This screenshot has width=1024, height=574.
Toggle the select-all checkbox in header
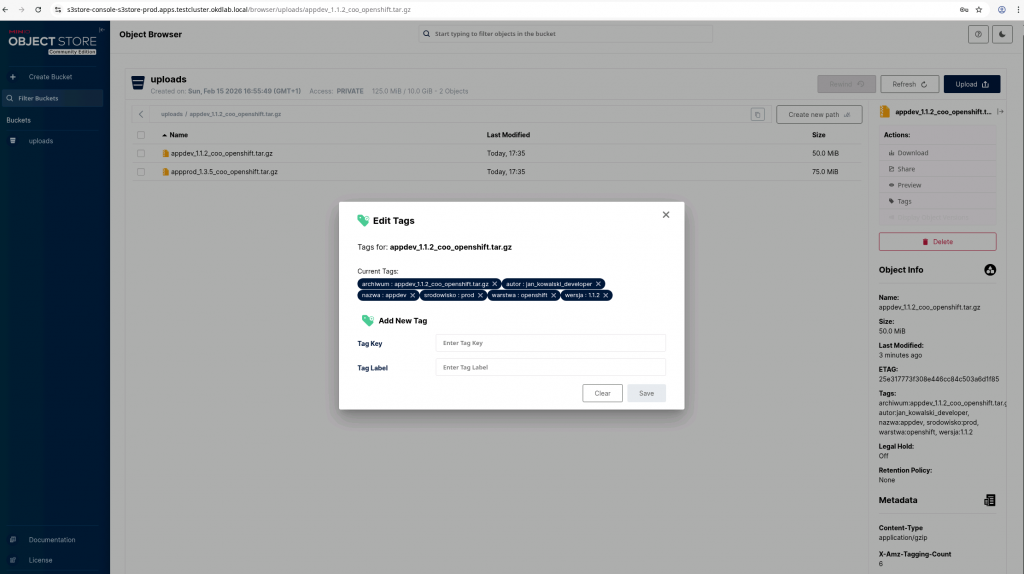tap(141, 135)
